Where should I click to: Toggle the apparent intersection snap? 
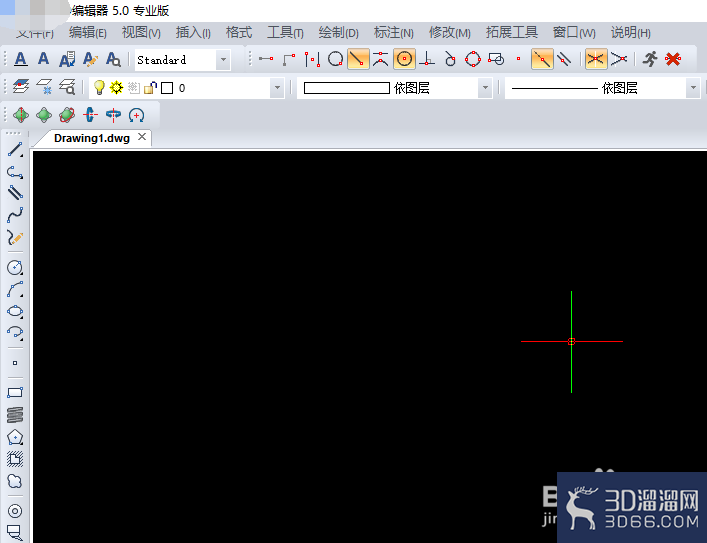pyautogui.click(x=619, y=59)
